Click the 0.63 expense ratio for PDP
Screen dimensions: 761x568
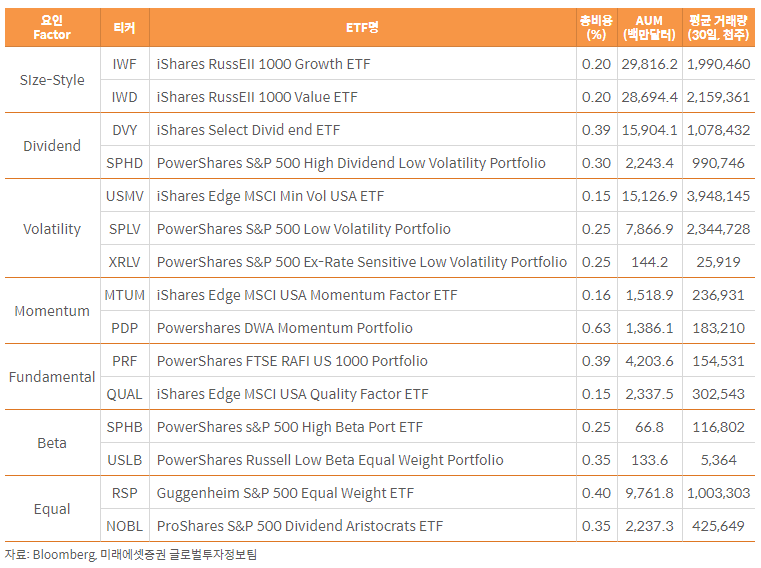coord(596,328)
